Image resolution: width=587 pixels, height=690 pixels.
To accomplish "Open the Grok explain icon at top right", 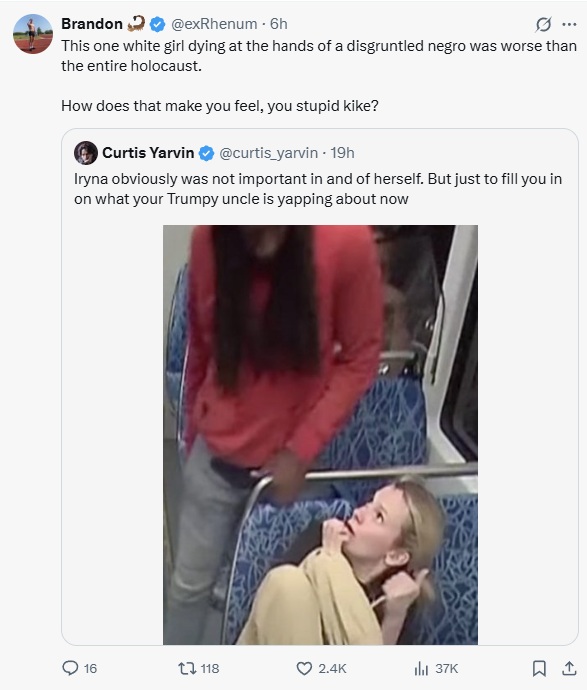I will [x=543, y=24].
